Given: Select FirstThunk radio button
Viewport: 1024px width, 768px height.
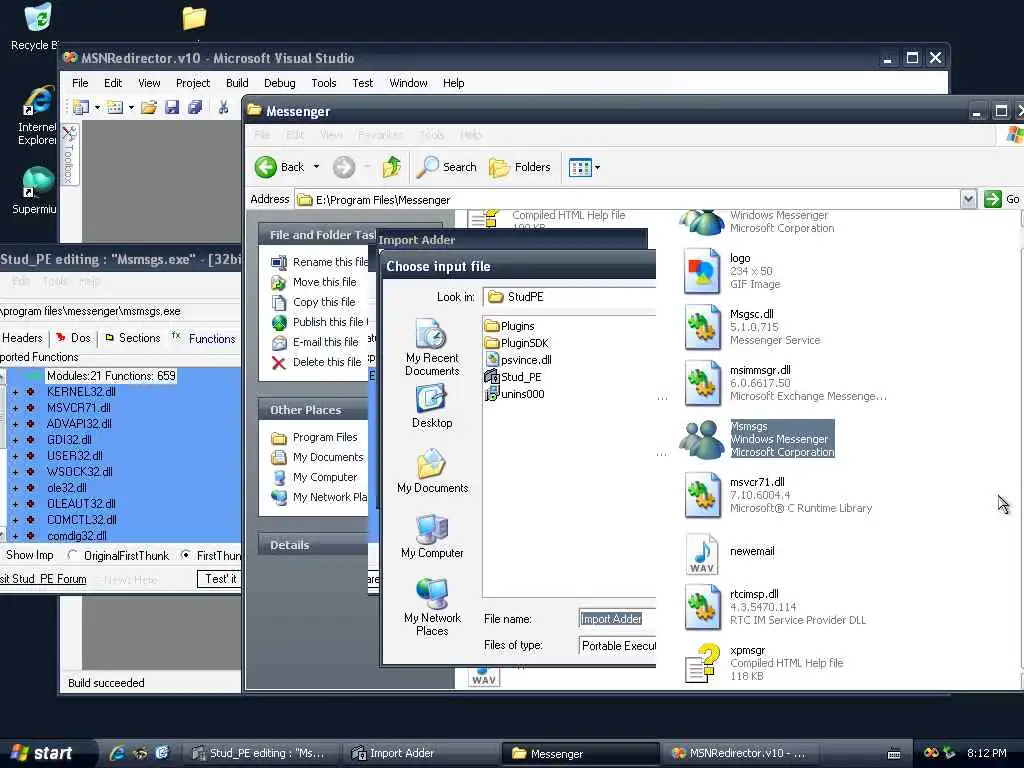Looking at the screenshot, I should click(185, 555).
